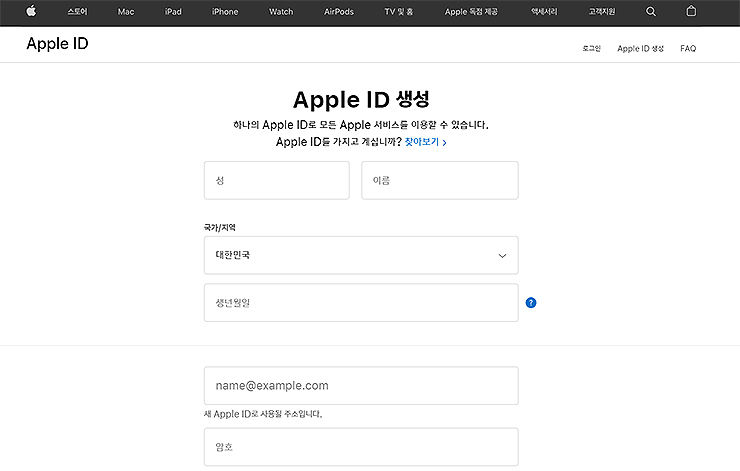Open the iPad menu item
Image resolution: width=740 pixels, height=471 pixels.
coord(173,11)
